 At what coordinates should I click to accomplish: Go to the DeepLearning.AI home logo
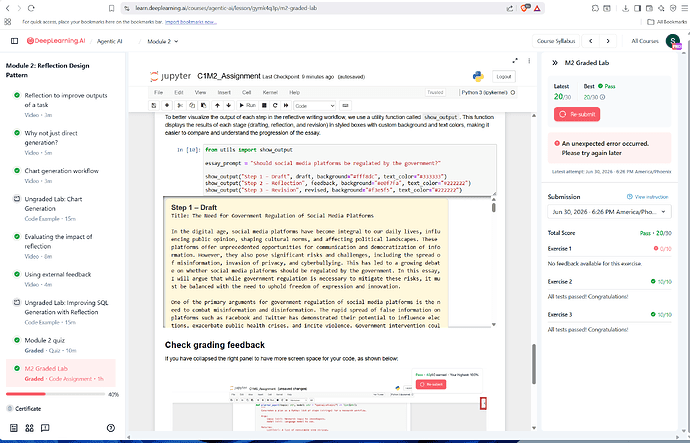tap(56, 41)
